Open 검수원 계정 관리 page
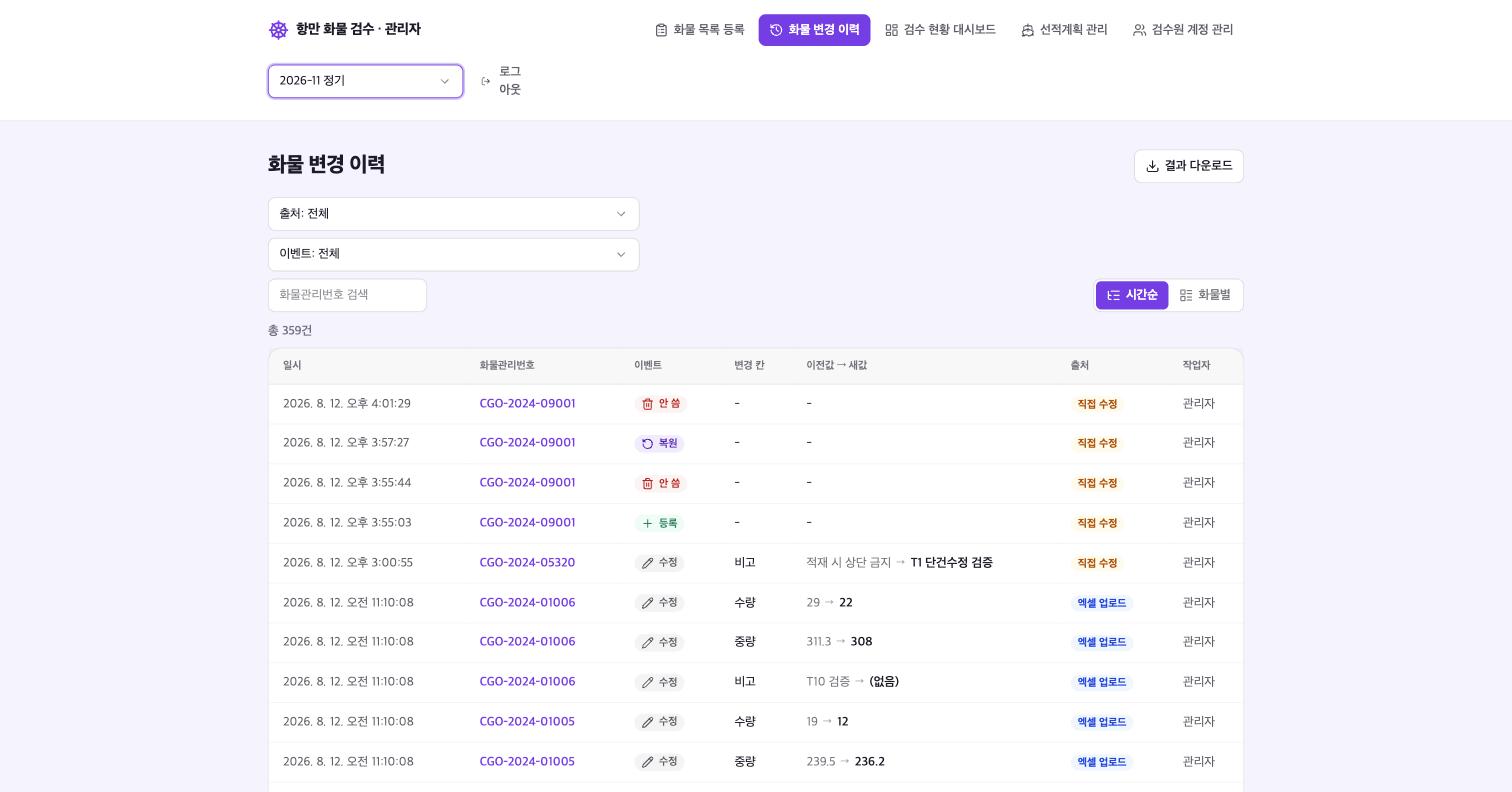 (1183, 30)
